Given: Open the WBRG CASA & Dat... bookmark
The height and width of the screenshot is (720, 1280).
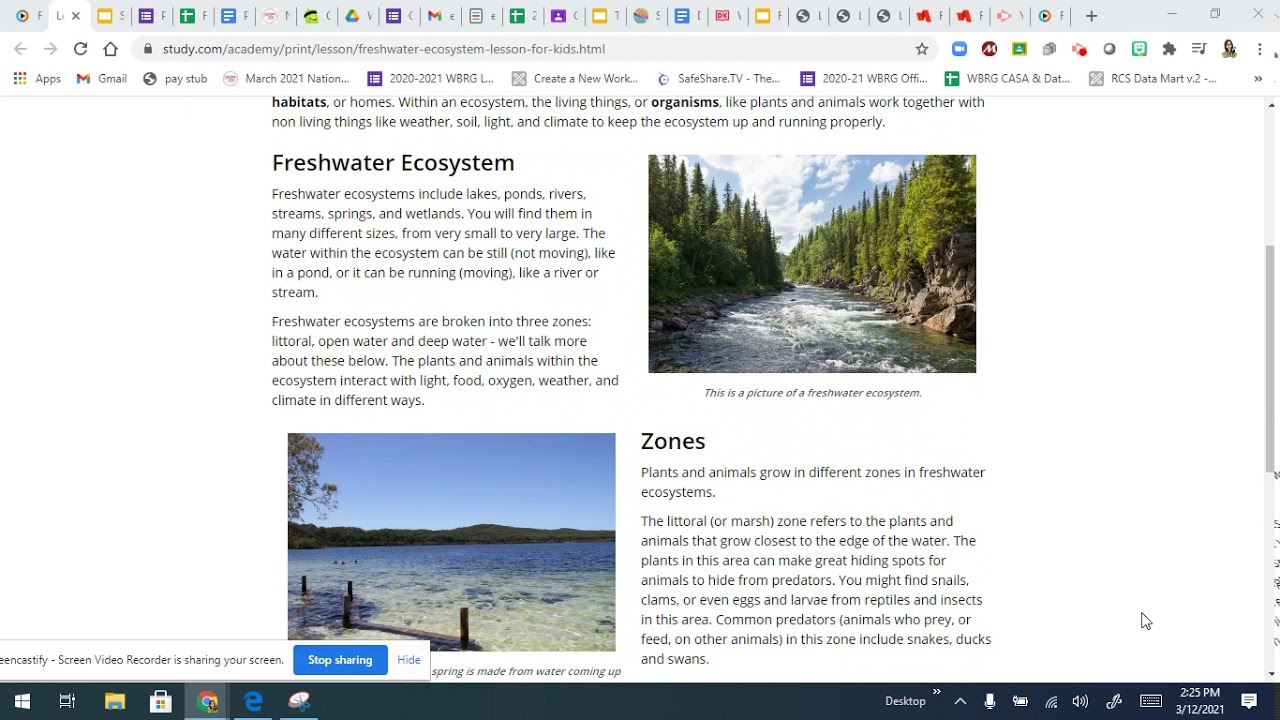Looking at the screenshot, I should pyautogui.click(x=1008, y=78).
